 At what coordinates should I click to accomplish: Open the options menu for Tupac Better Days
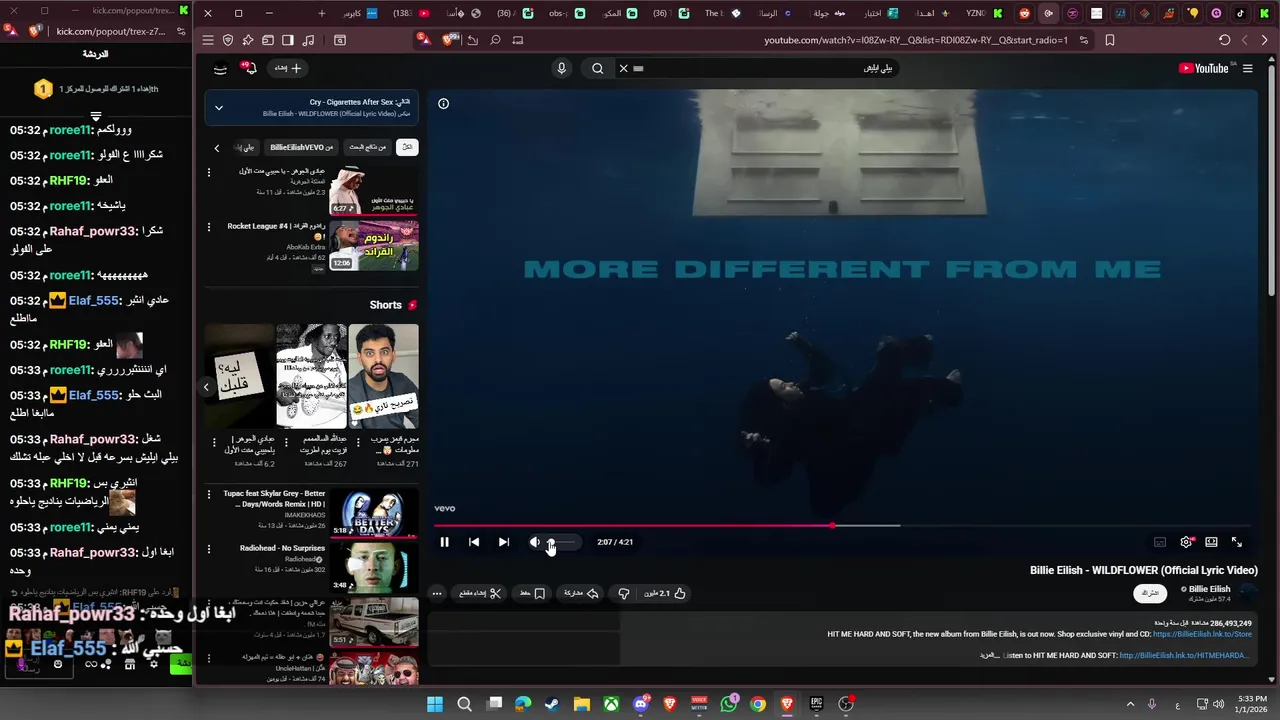(209, 494)
